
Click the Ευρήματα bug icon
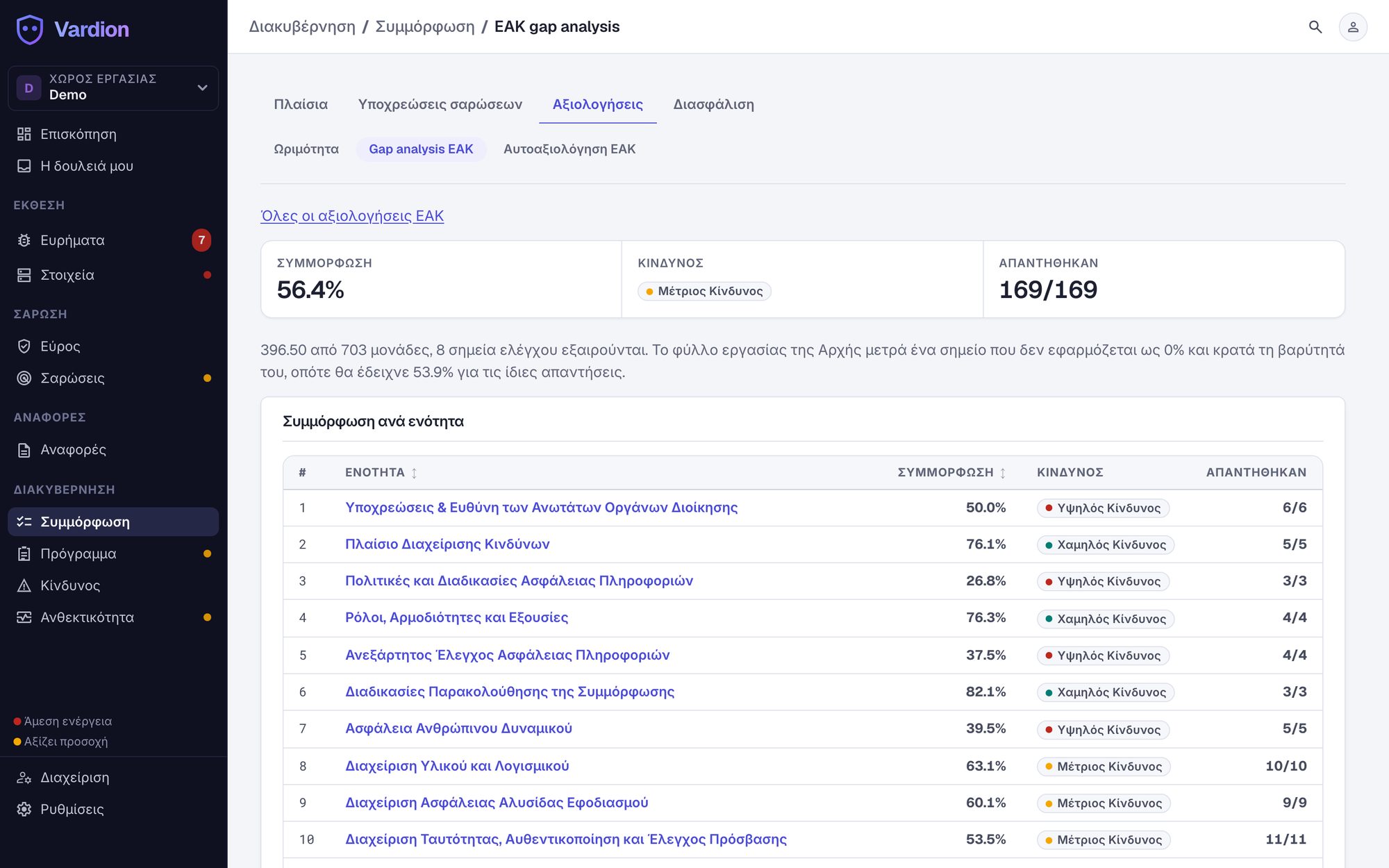click(x=24, y=240)
